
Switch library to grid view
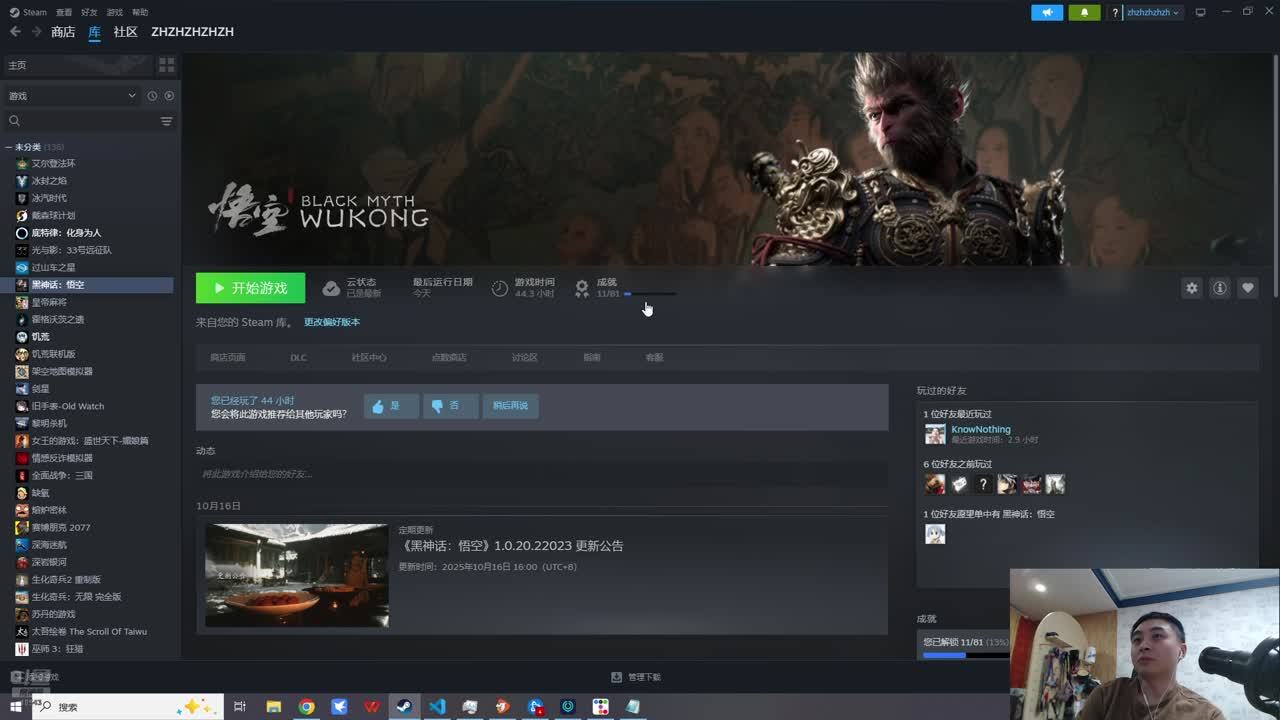coord(166,65)
